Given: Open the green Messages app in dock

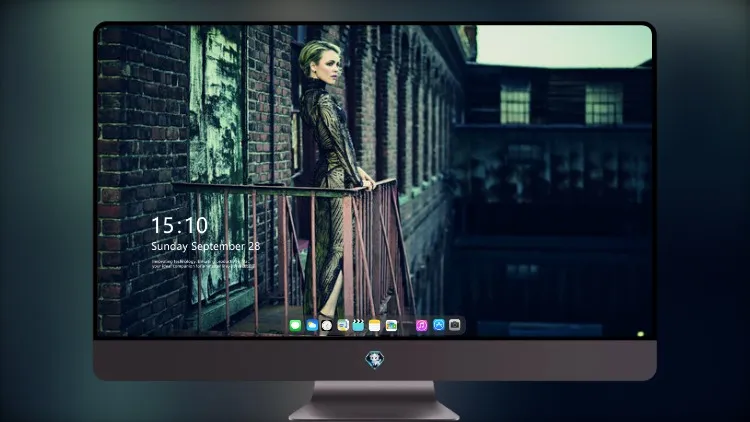Looking at the screenshot, I should [296, 326].
